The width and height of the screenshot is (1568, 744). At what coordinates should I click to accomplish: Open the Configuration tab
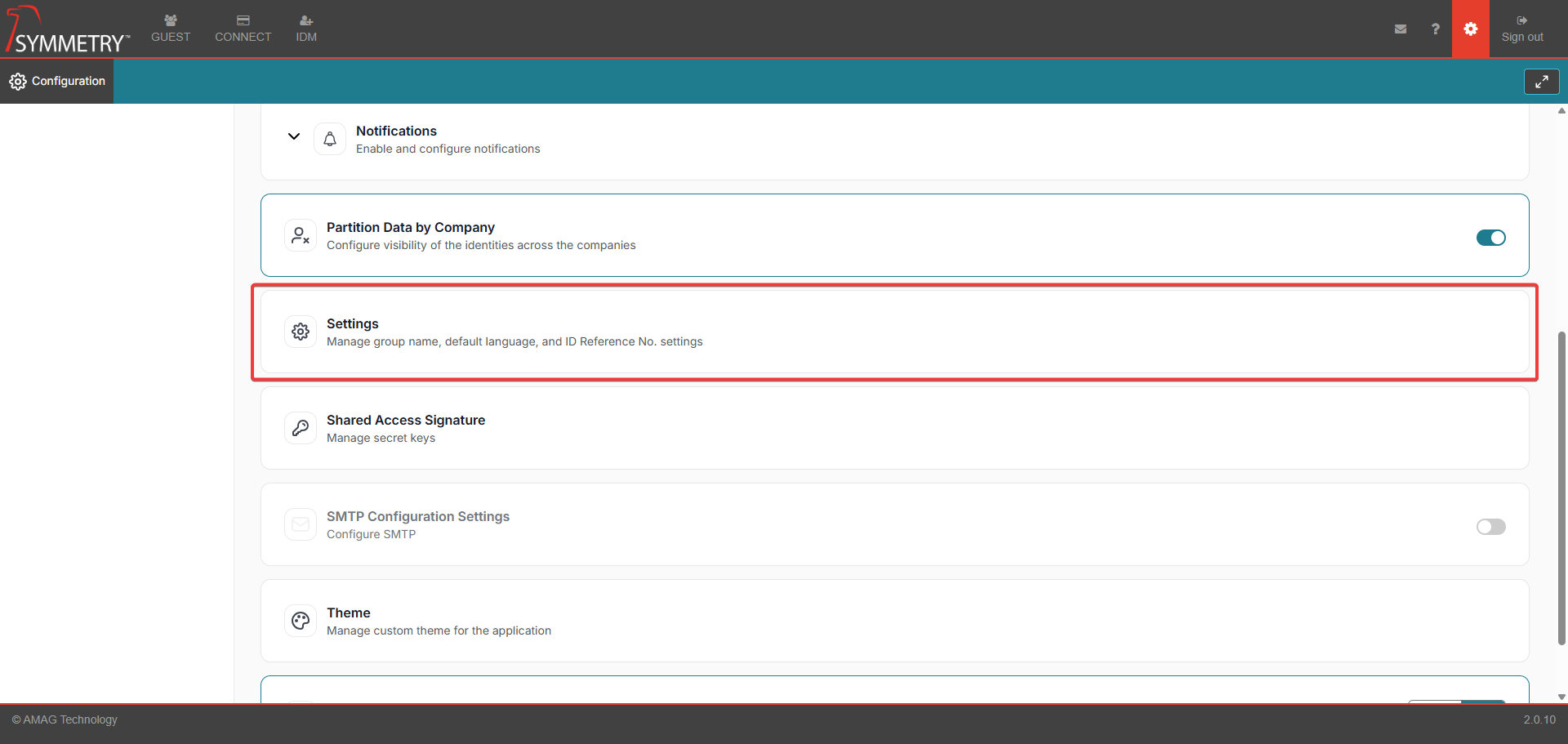click(x=57, y=81)
